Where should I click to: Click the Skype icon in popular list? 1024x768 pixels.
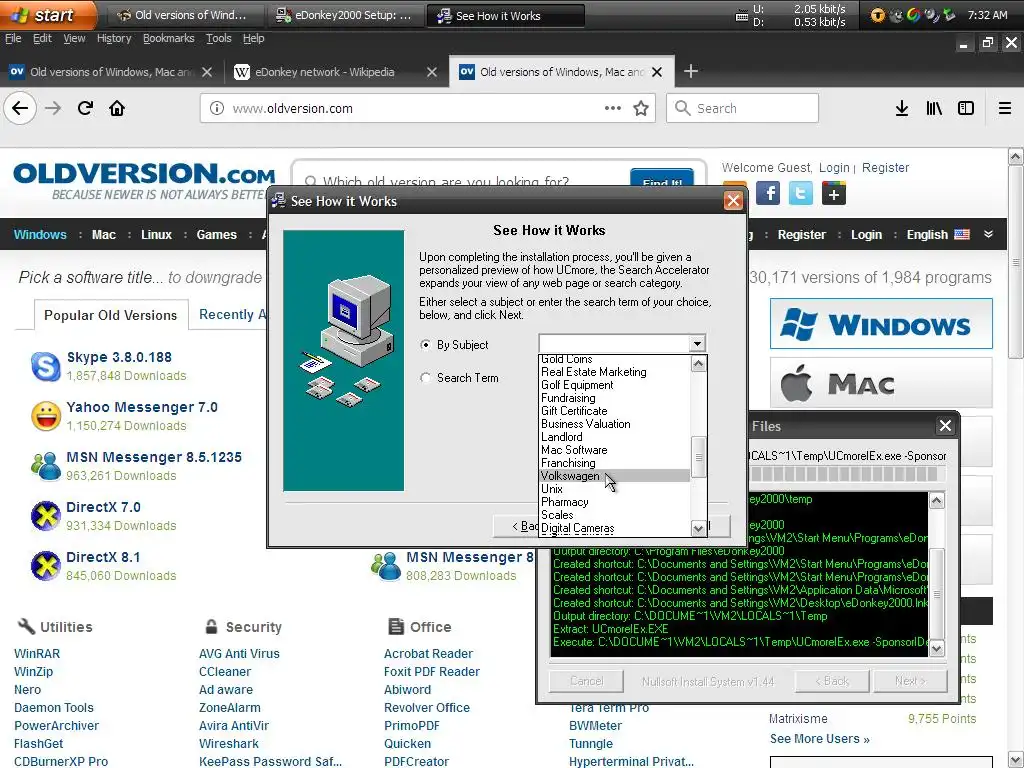(x=46, y=366)
